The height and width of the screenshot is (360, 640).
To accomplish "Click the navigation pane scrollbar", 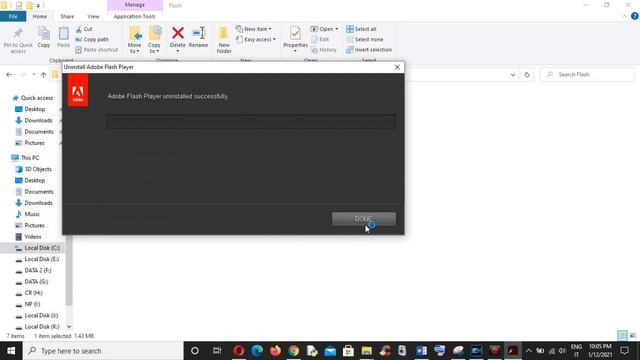I will [x=69, y=270].
